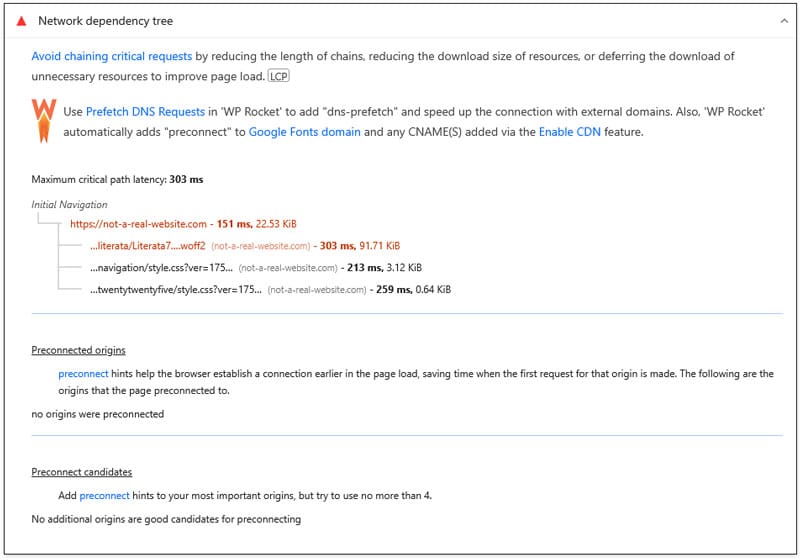Click the Maximum critical path latency value

[186, 180]
